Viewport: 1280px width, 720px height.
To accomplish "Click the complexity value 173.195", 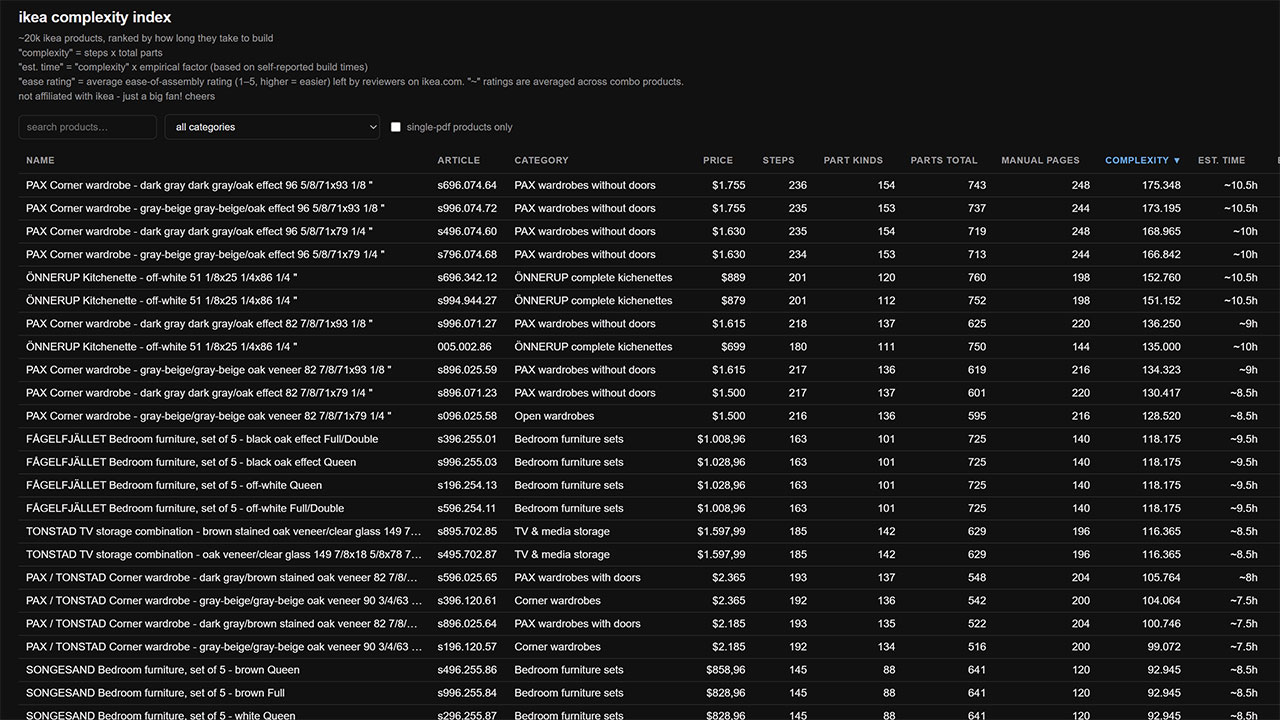I will (x=1161, y=208).
